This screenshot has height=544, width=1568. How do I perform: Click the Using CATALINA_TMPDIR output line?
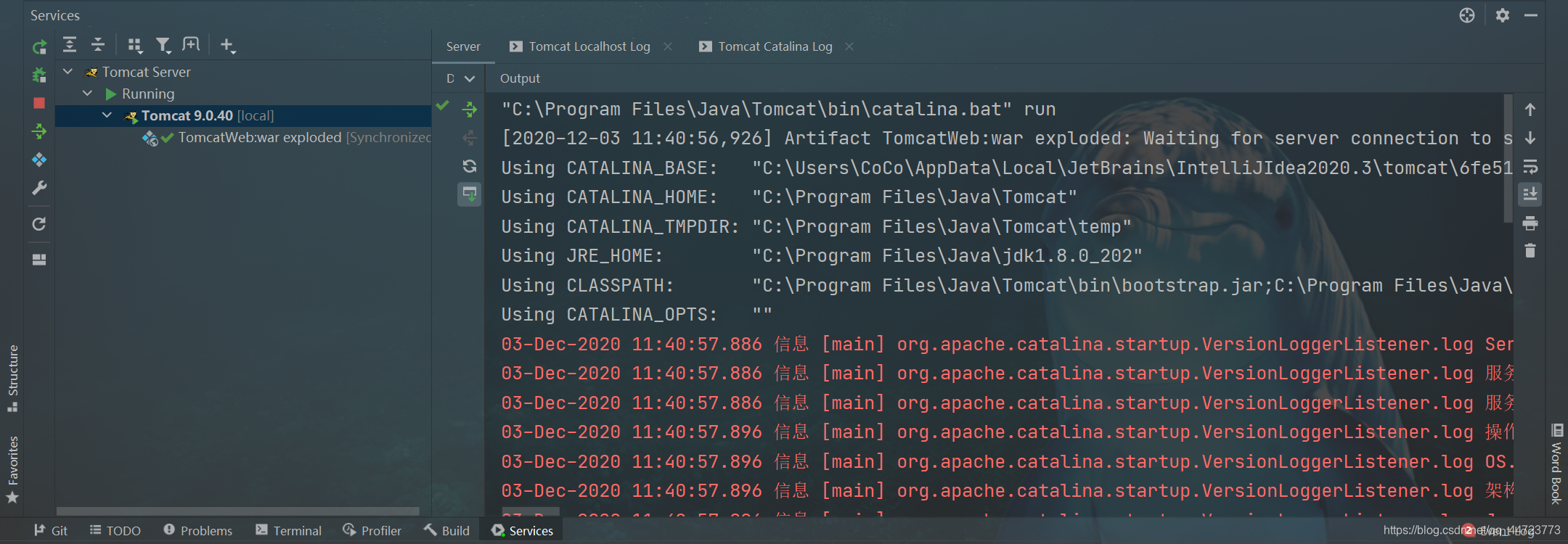point(817,226)
